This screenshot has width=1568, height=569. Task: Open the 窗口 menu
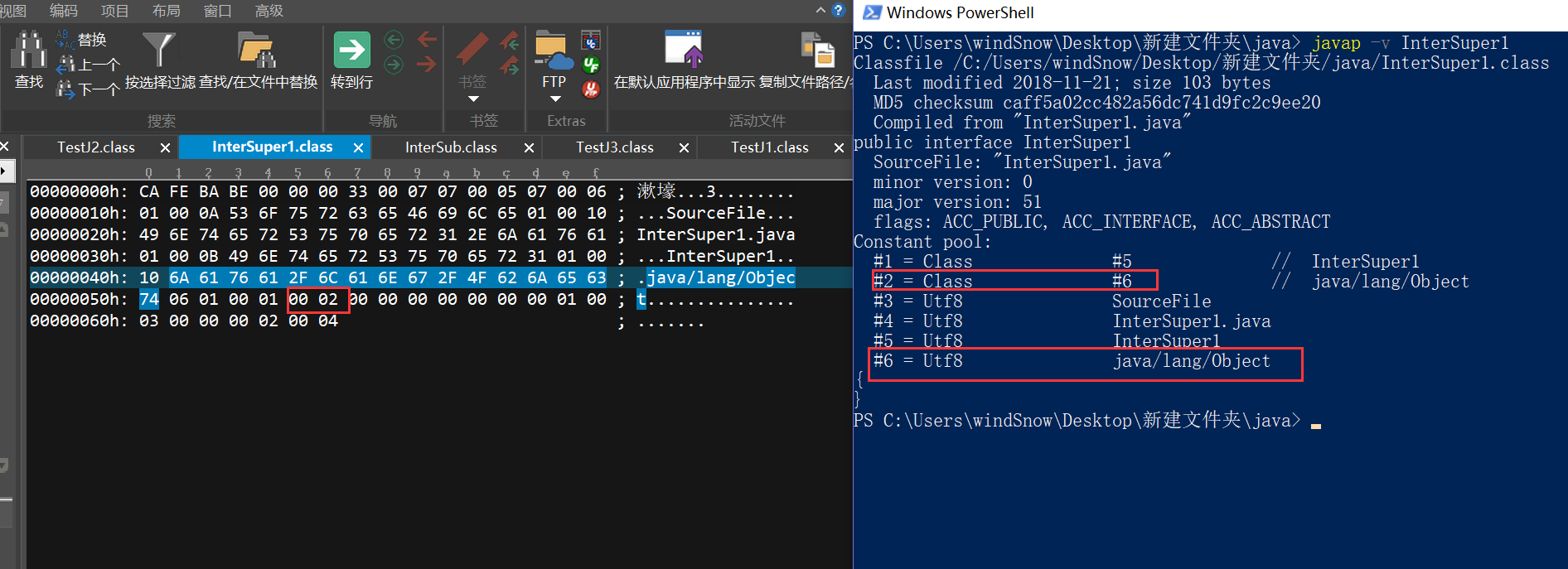(x=217, y=11)
